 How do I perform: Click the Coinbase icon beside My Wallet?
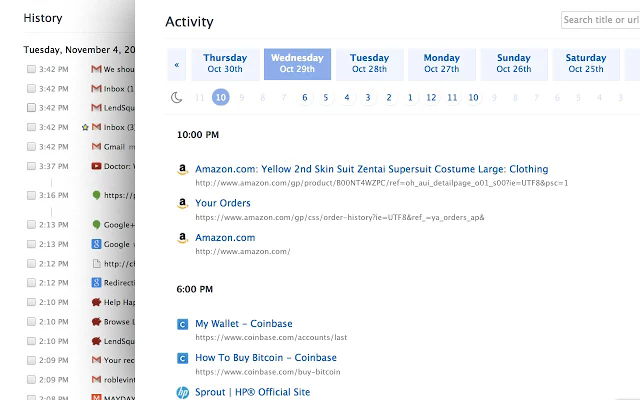182,324
